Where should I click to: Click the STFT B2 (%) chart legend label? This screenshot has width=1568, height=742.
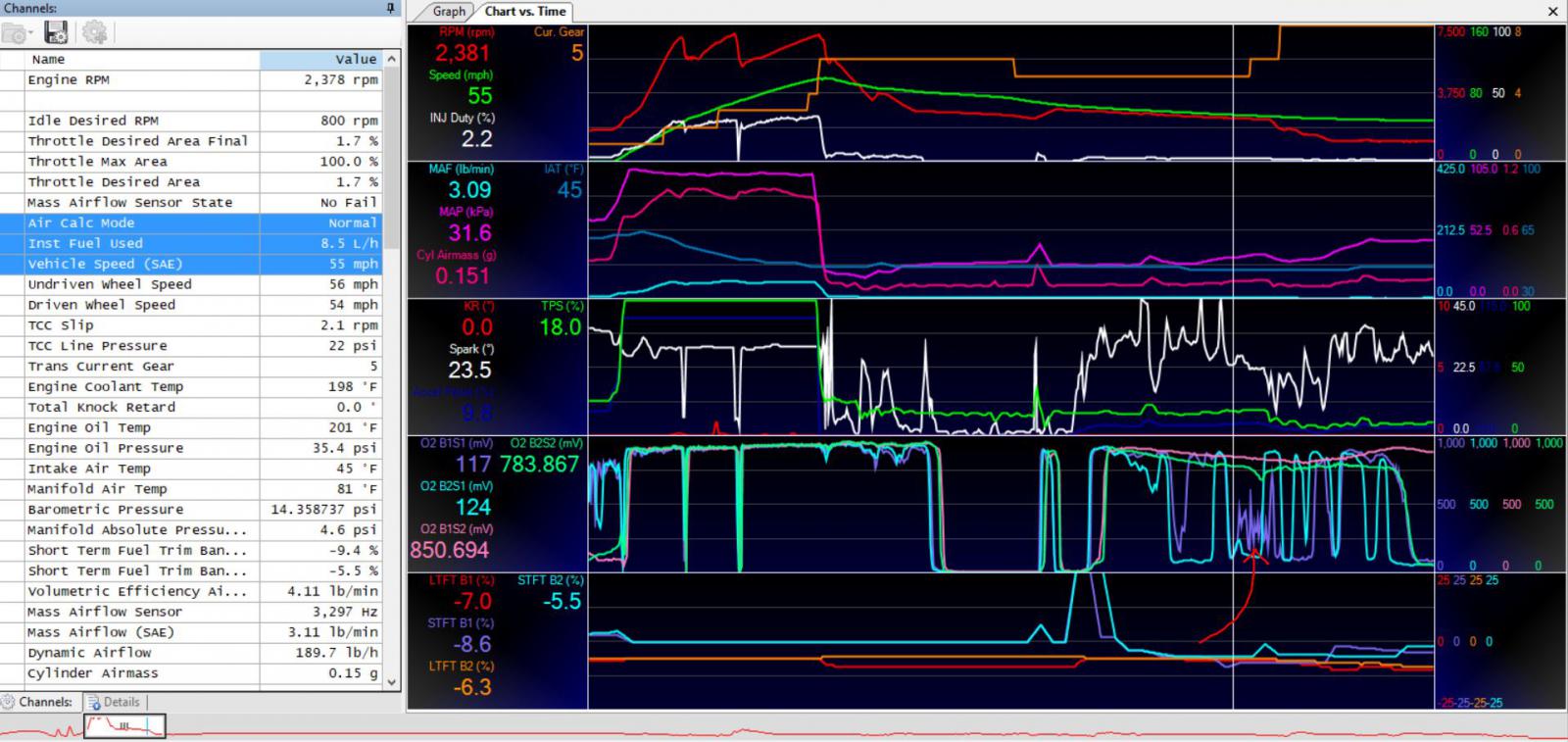tap(551, 580)
